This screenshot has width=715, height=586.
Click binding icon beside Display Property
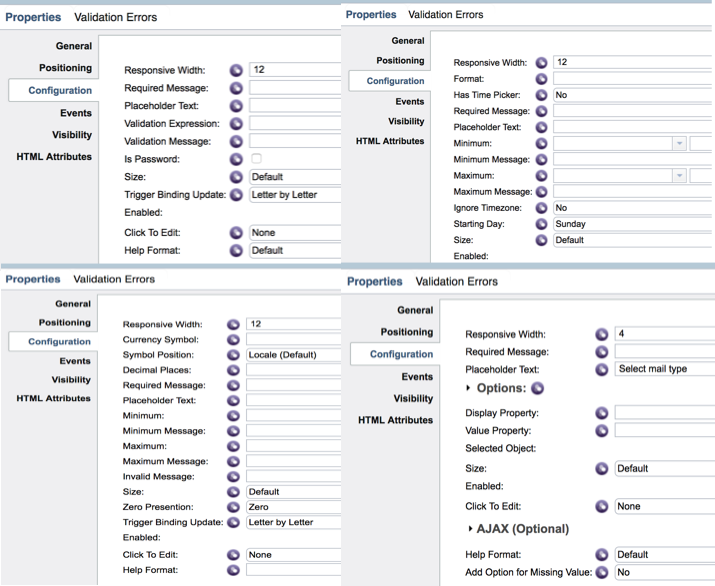[601, 413]
